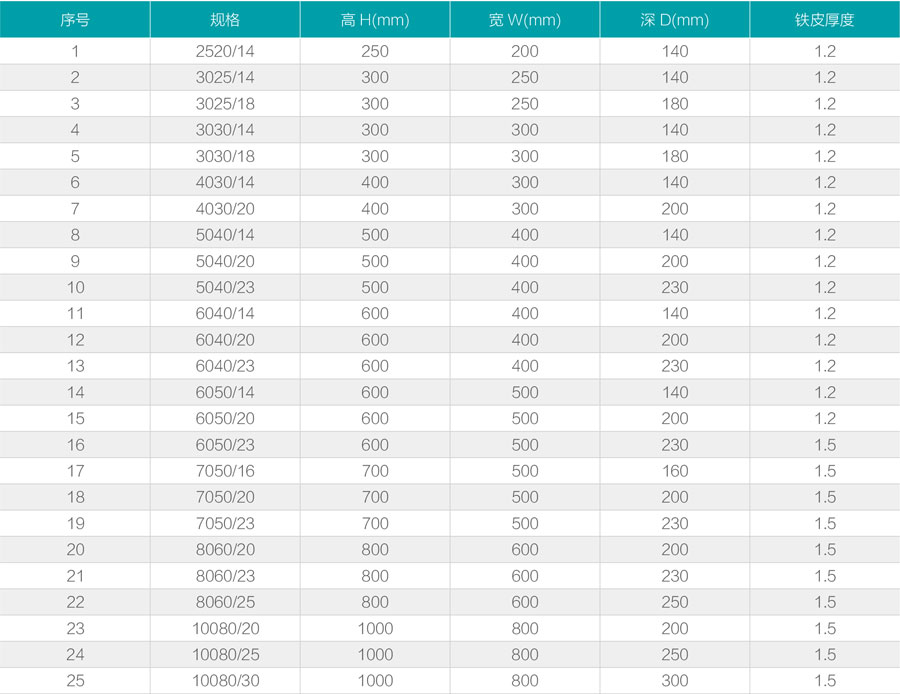Select the 7050/16 spec cell

(x=225, y=471)
